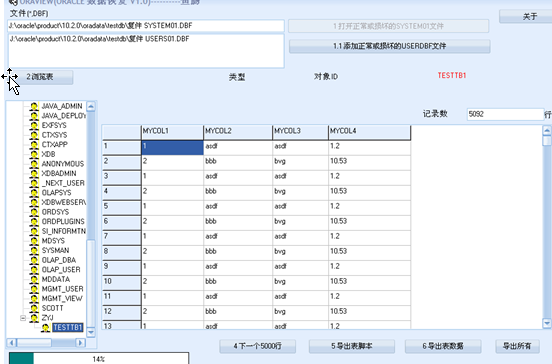Click the CTXSYS user icon

34,135
